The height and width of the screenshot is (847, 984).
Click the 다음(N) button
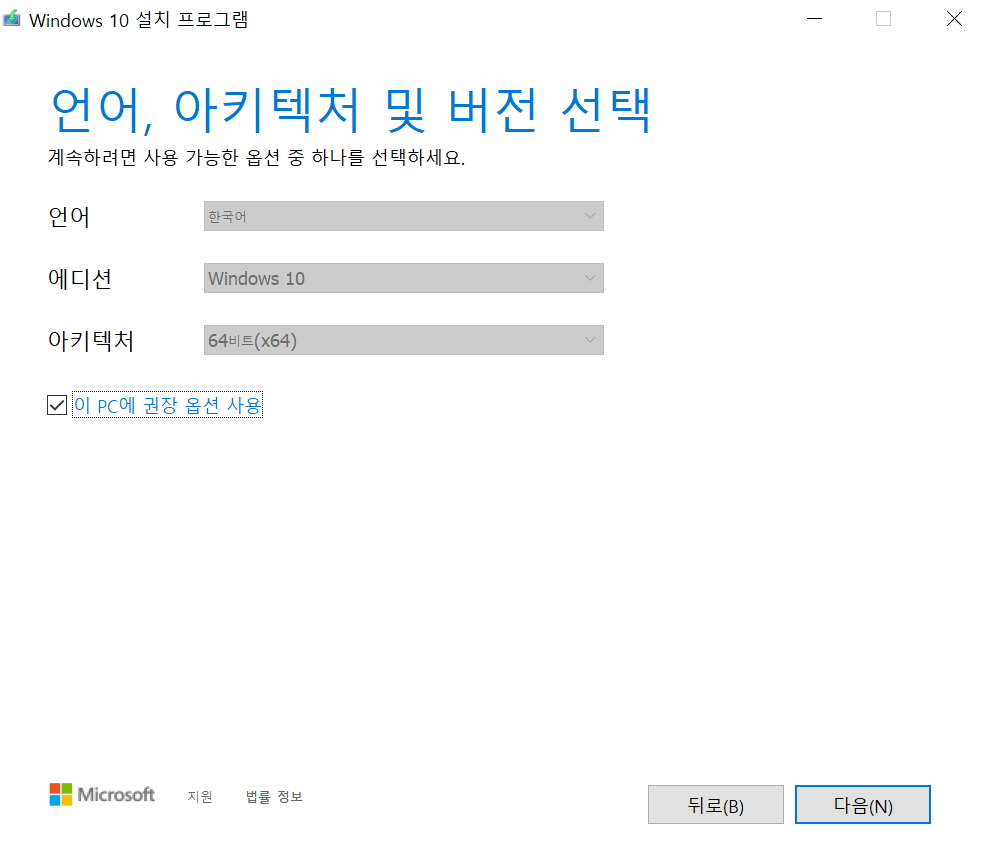(x=863, y=805)
